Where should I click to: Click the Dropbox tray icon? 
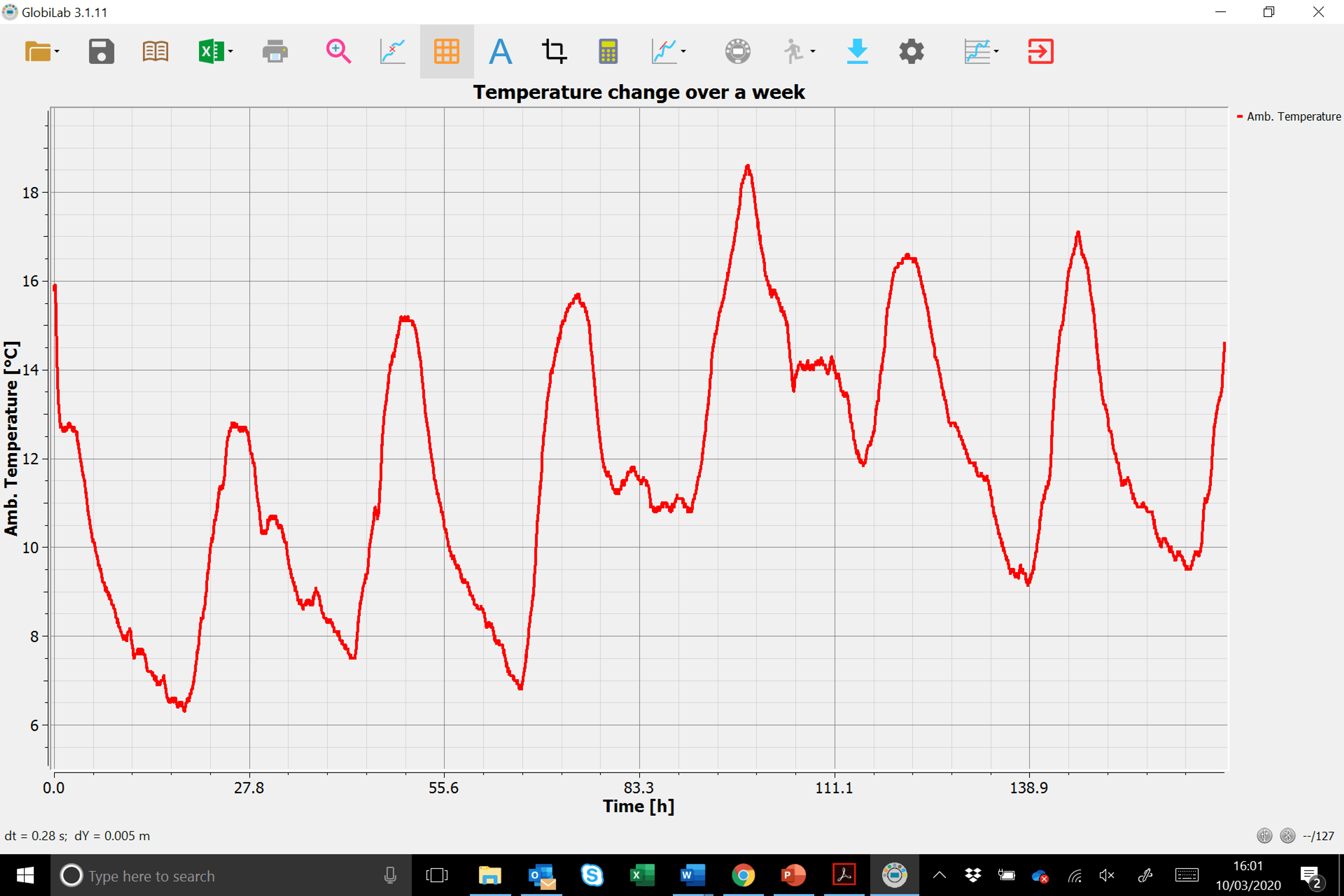click(973, 875)
